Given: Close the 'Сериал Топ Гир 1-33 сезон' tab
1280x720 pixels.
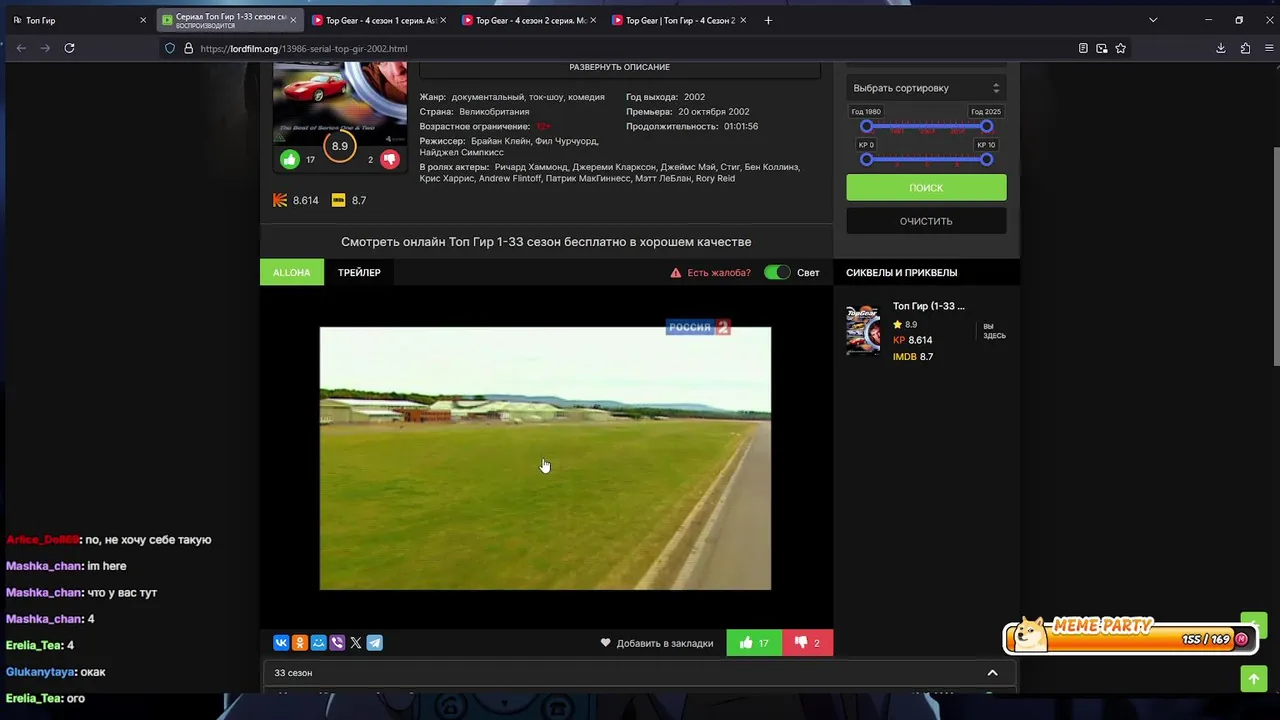Looking at the screenshot, I should 293,20.
